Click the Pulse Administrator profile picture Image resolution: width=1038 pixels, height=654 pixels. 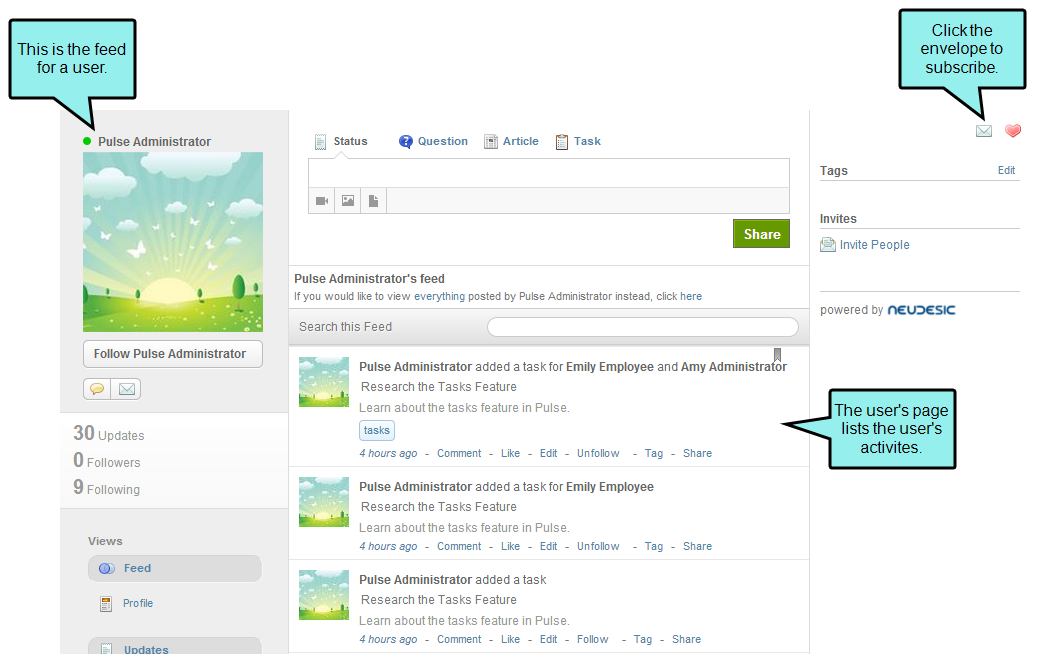point(173,242)
